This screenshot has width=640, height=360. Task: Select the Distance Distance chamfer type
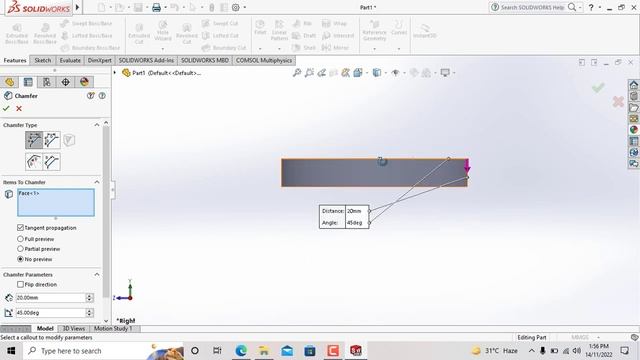click(52, 140)
